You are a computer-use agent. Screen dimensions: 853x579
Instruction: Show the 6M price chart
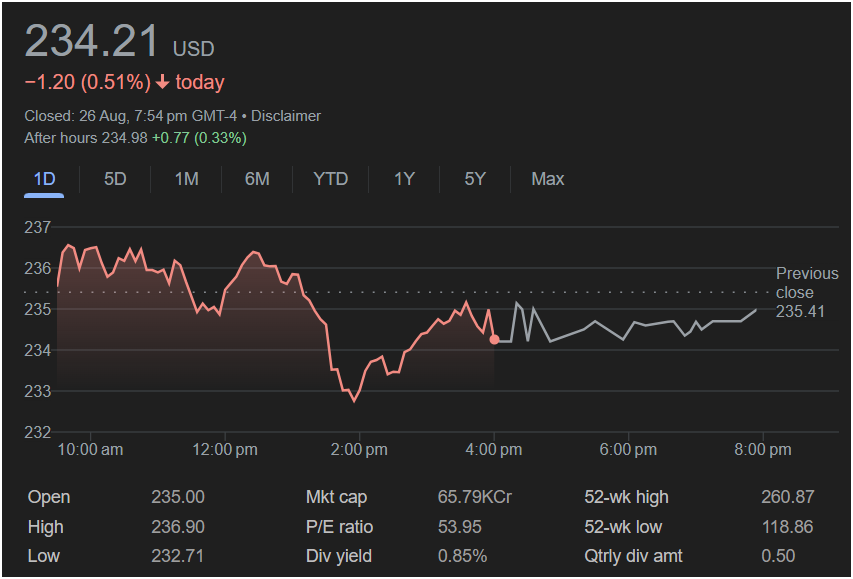257,179
